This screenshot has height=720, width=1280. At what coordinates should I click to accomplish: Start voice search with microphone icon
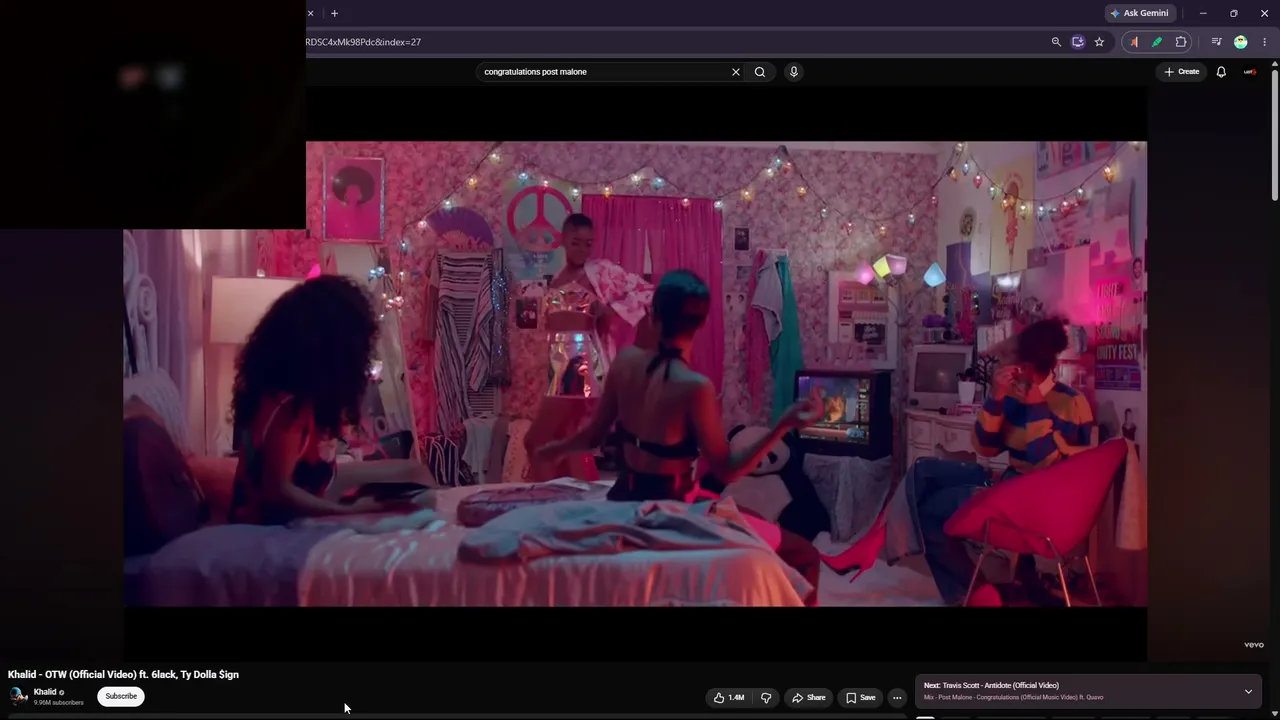pyautogui.click(x=794, y=72)
